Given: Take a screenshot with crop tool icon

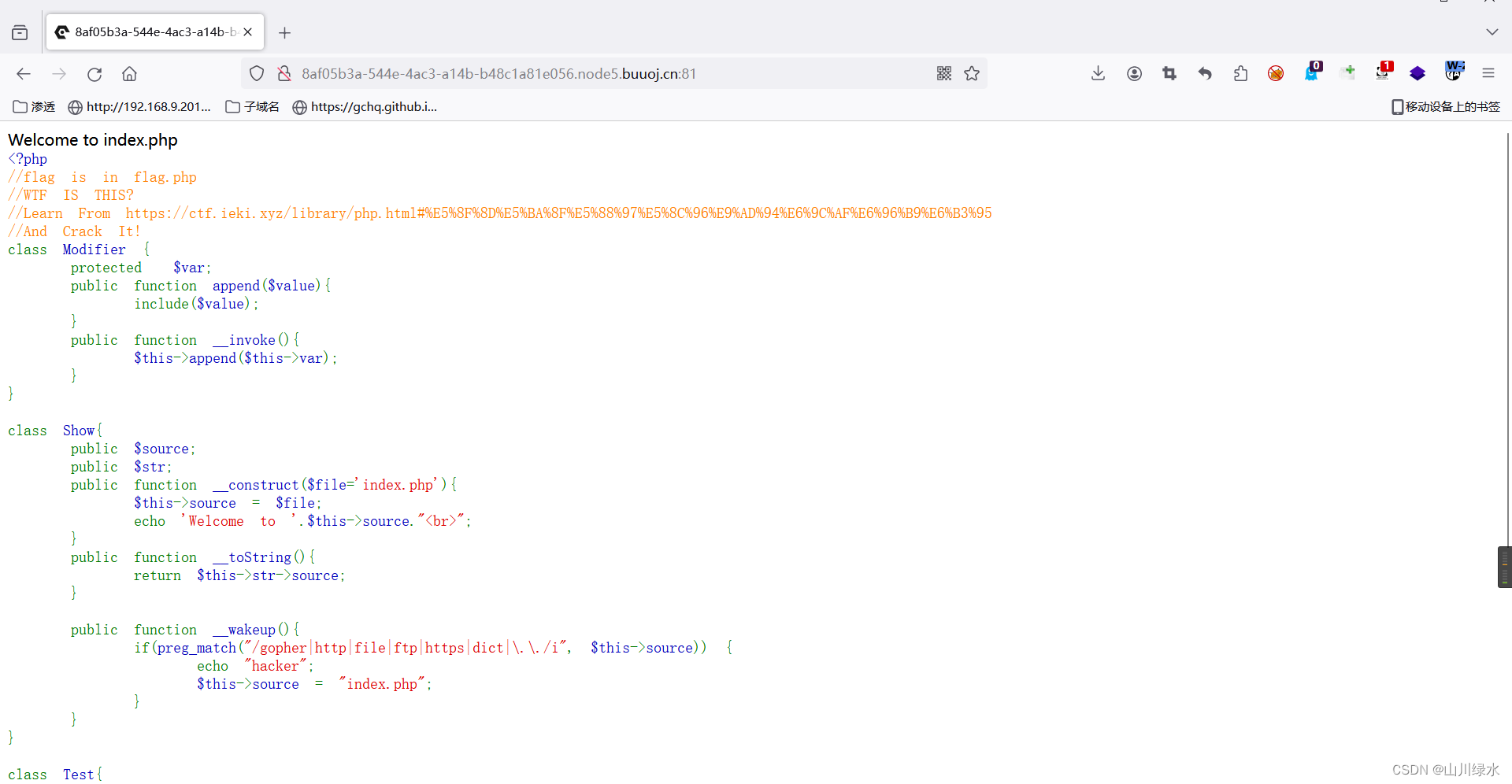Looking at the screenshot, I should tap(1169, 74).
